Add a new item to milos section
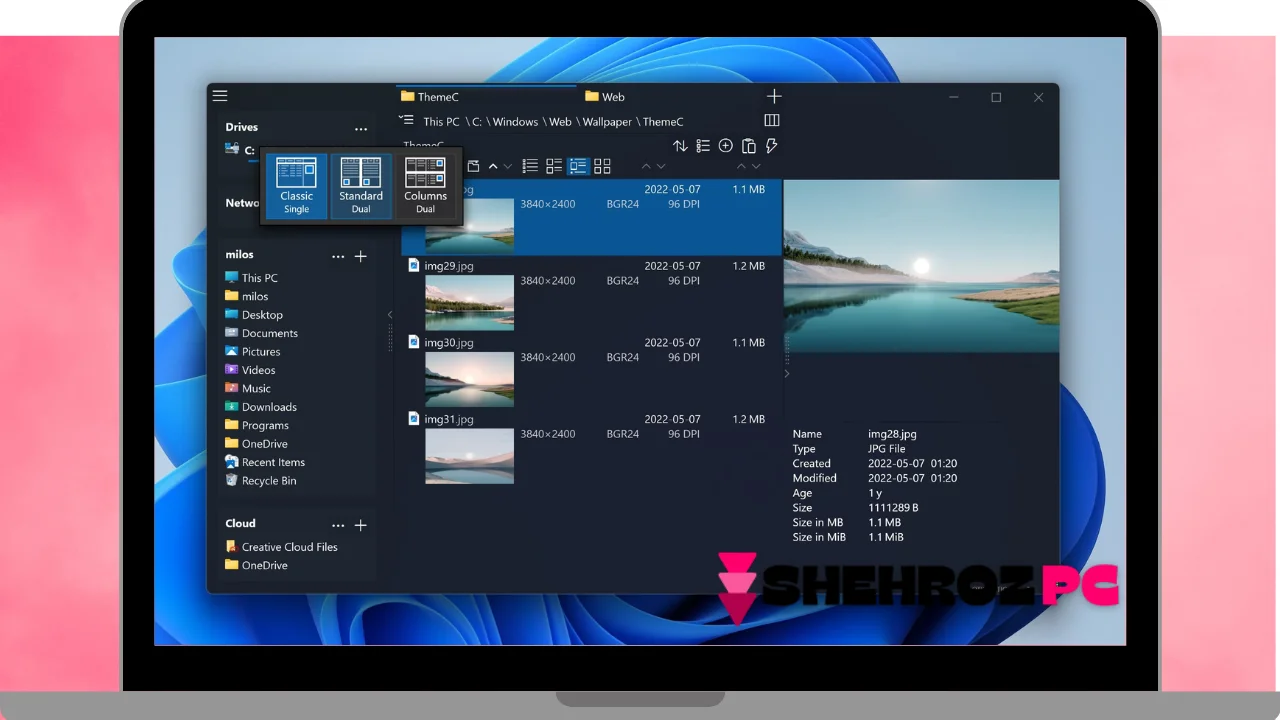The image size is (1280, 720). (361, 257)
